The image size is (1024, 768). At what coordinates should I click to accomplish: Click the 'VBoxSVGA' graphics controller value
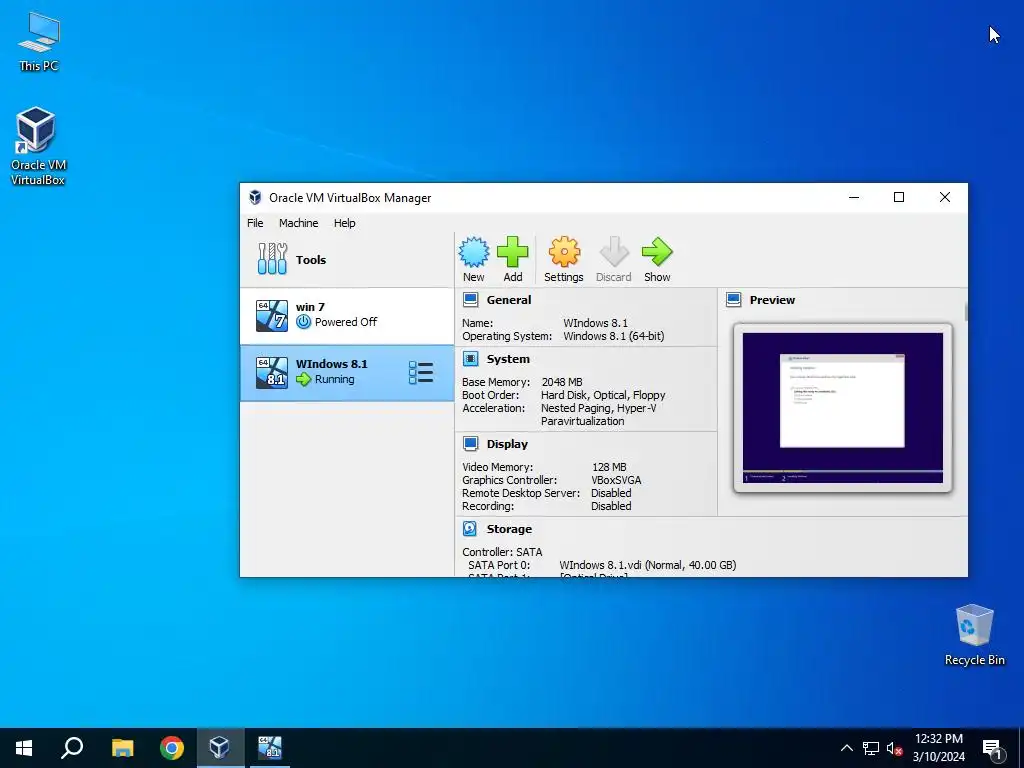(616, 480)
